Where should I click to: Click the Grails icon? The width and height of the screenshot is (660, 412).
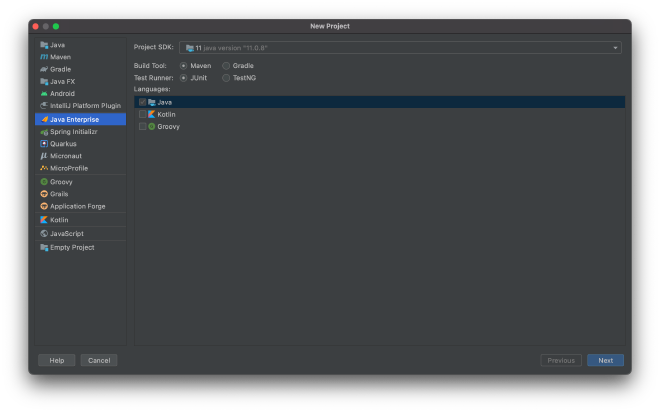pos(44,194)
